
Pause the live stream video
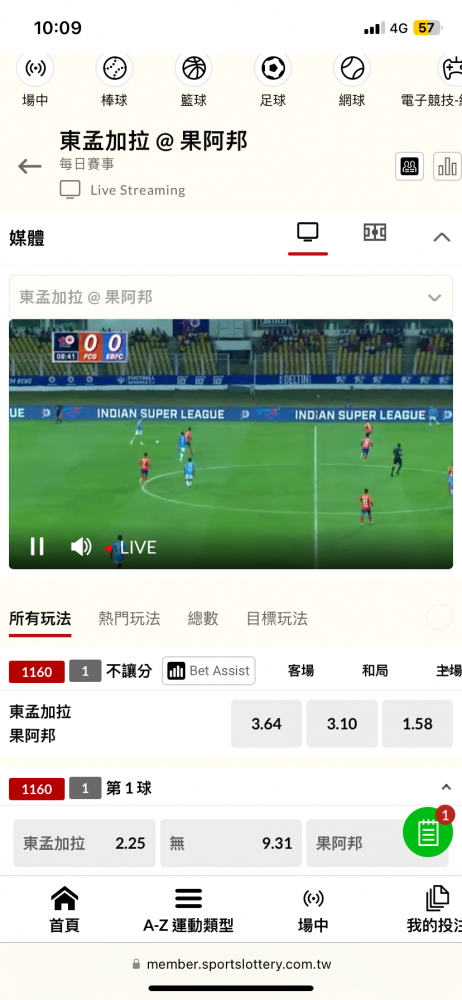pos(37,547)
